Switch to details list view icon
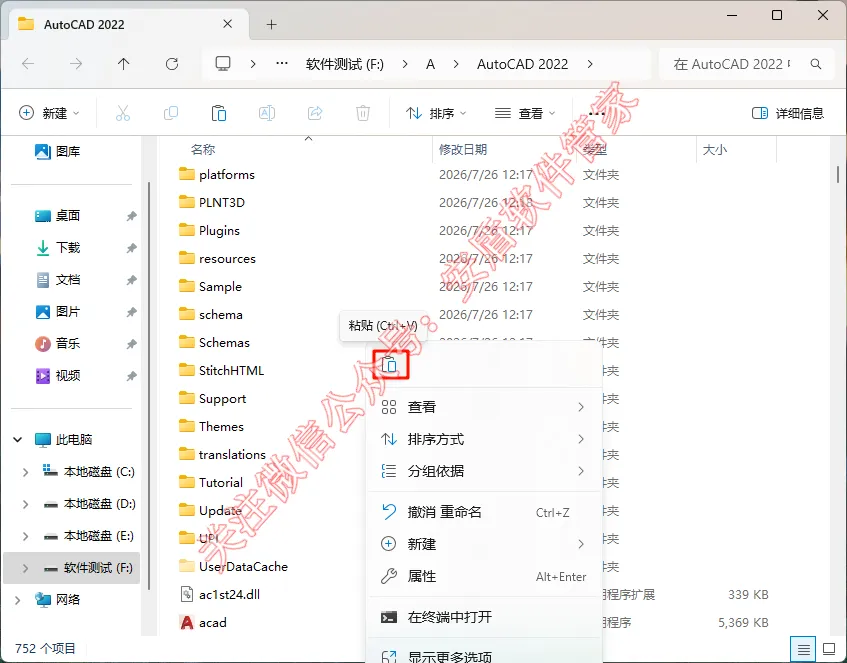847x663 pixels. coord(804,649)
